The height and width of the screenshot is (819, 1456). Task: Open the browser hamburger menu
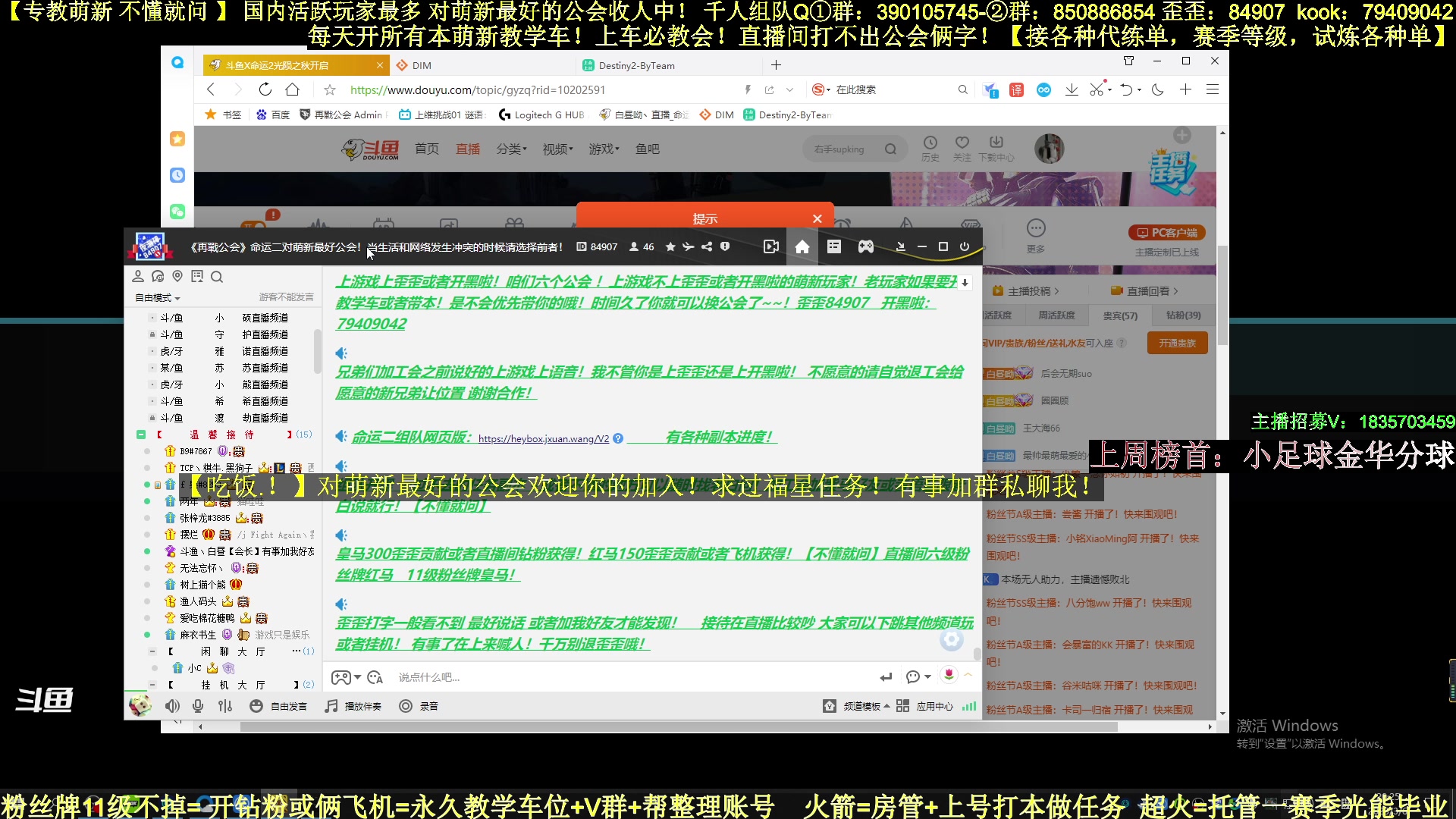(1213, 89)
